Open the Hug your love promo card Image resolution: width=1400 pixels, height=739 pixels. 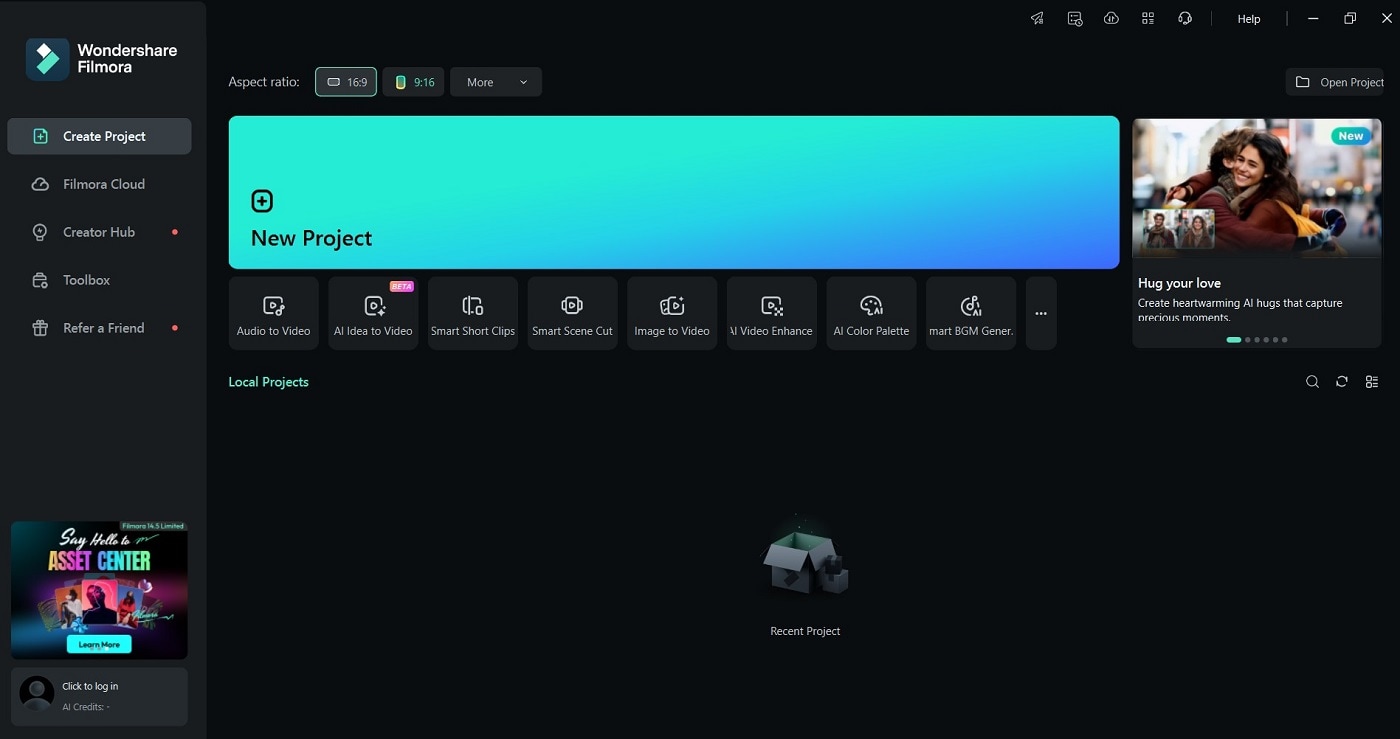(1257, 233)
